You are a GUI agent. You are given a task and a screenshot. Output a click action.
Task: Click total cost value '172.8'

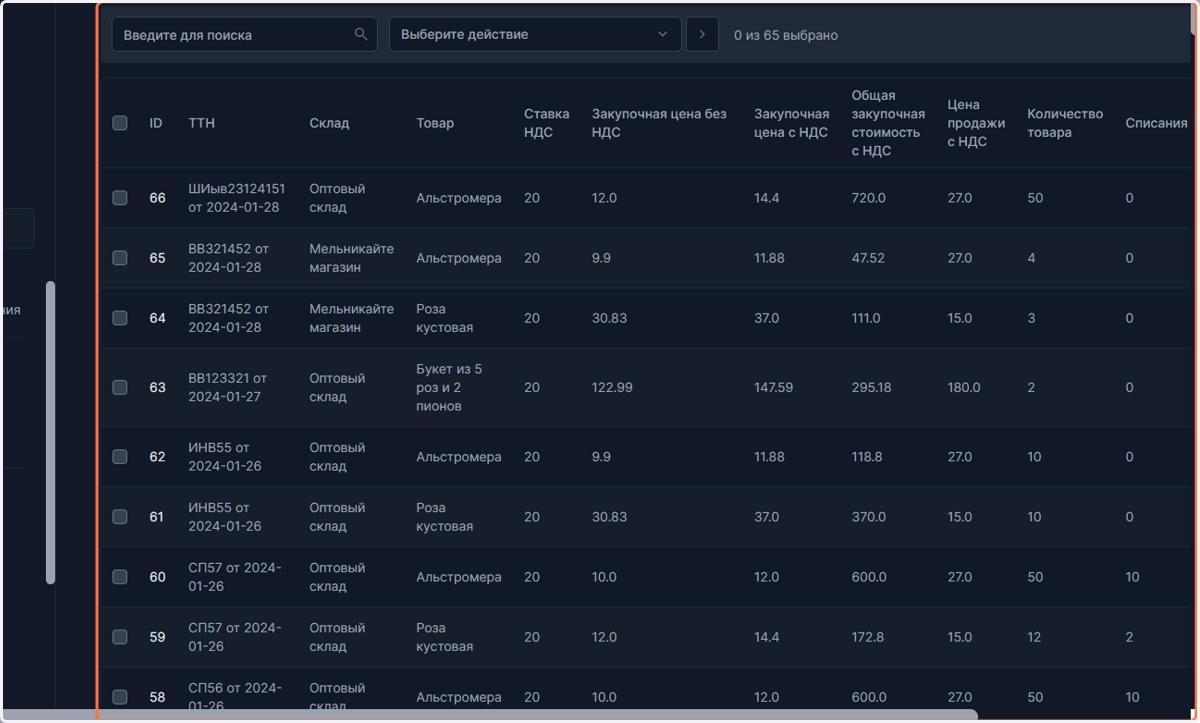[868, 637]
